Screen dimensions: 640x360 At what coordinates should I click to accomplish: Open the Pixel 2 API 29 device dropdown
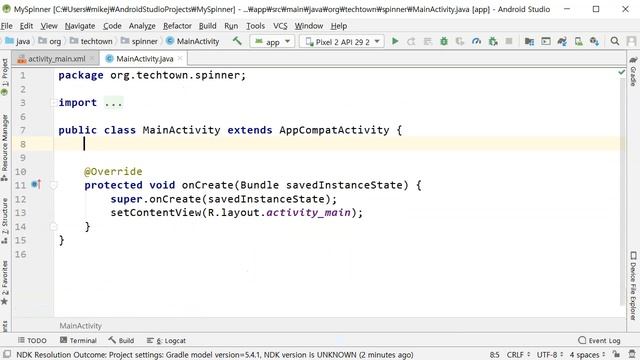click(342, 42)
